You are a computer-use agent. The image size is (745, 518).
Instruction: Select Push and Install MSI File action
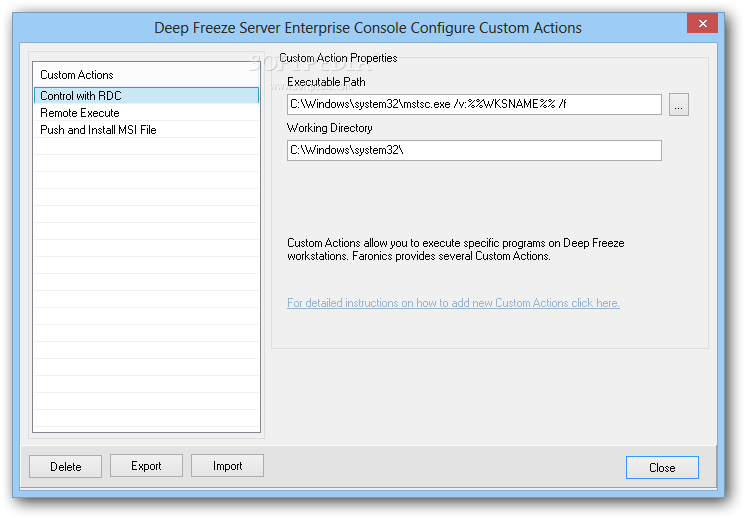point(146,130)
